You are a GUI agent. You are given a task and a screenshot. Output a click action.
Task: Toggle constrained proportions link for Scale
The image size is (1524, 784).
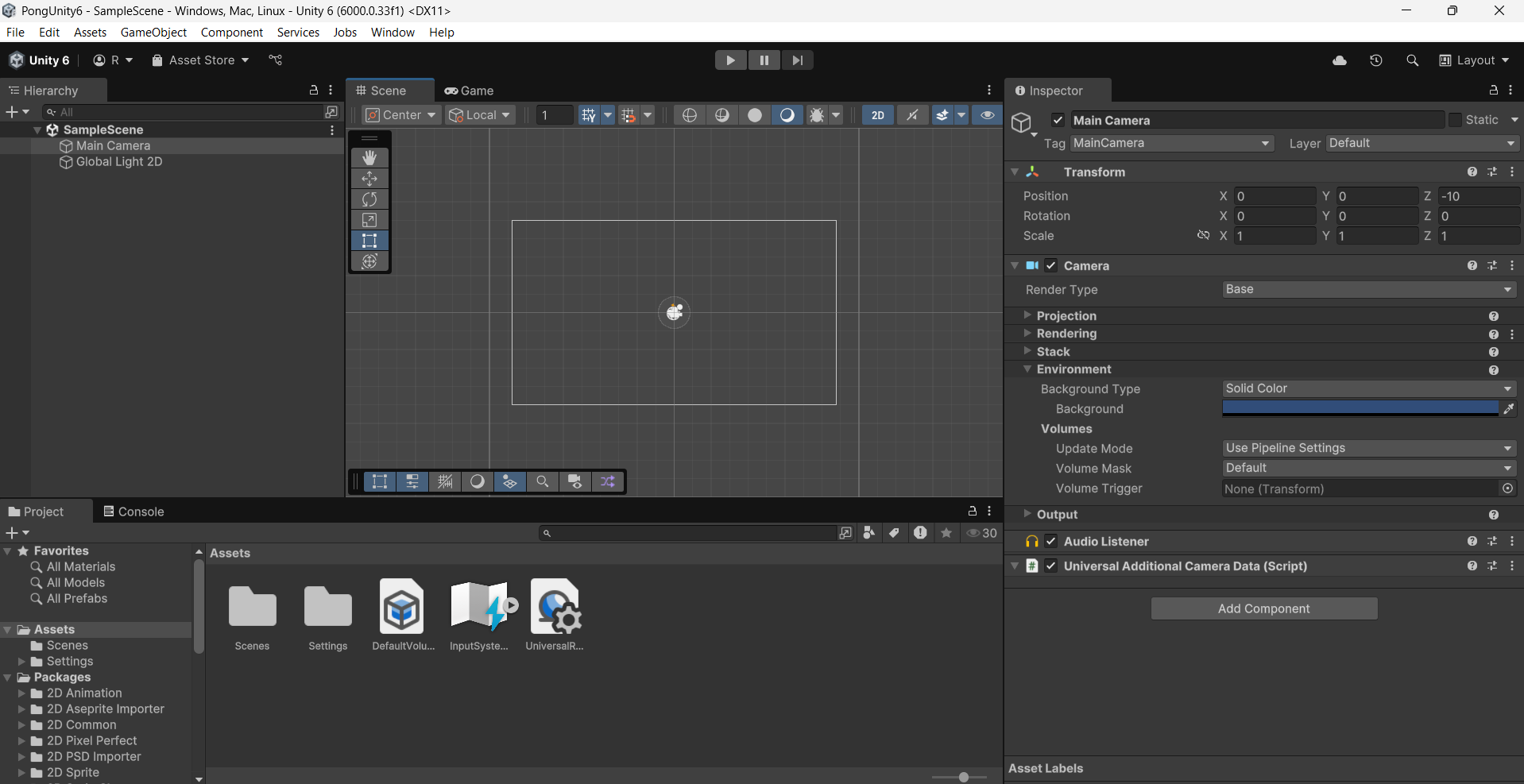pos(1204,235)
